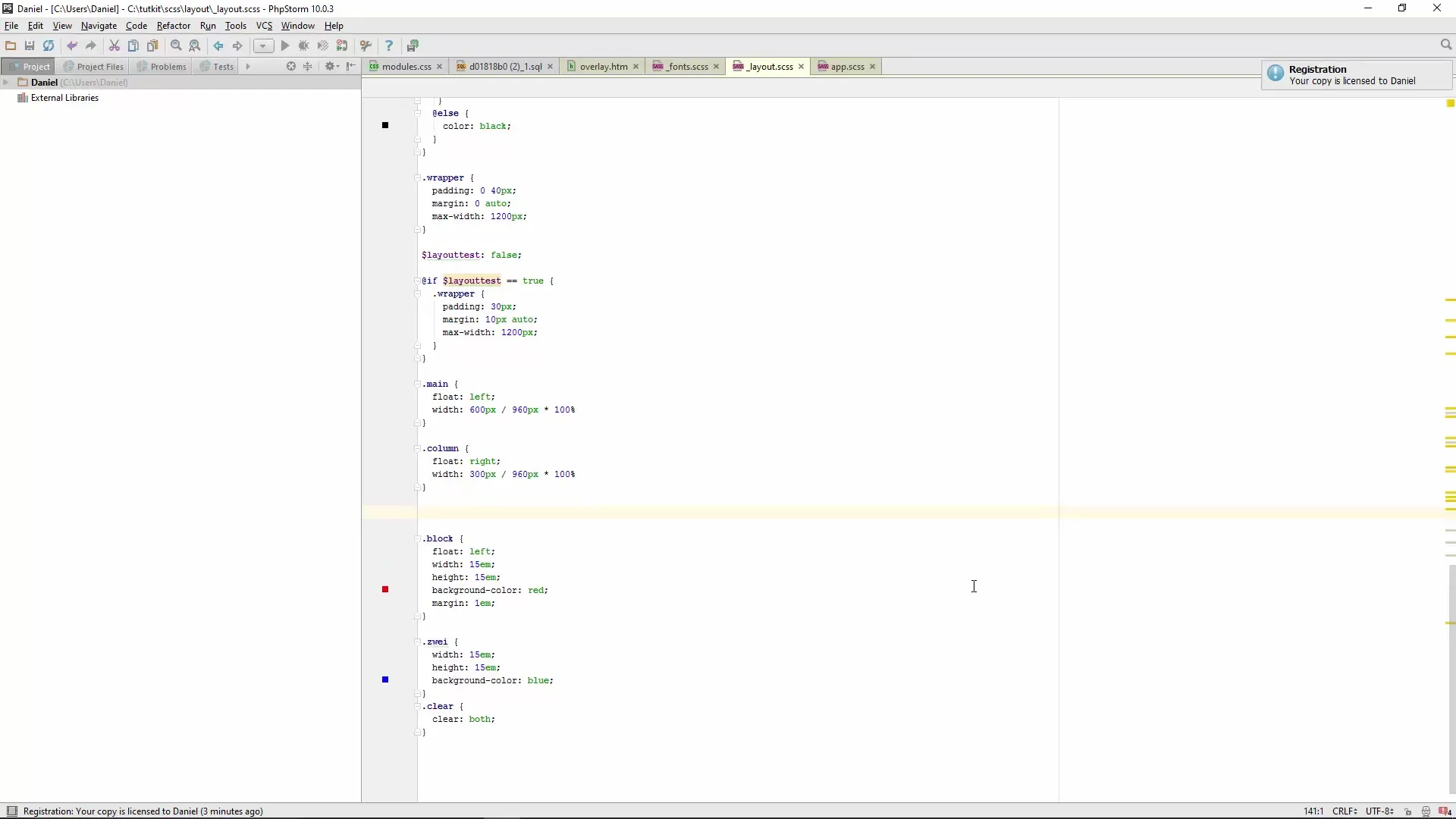Open Settings via wrench icon

[366, 45]
